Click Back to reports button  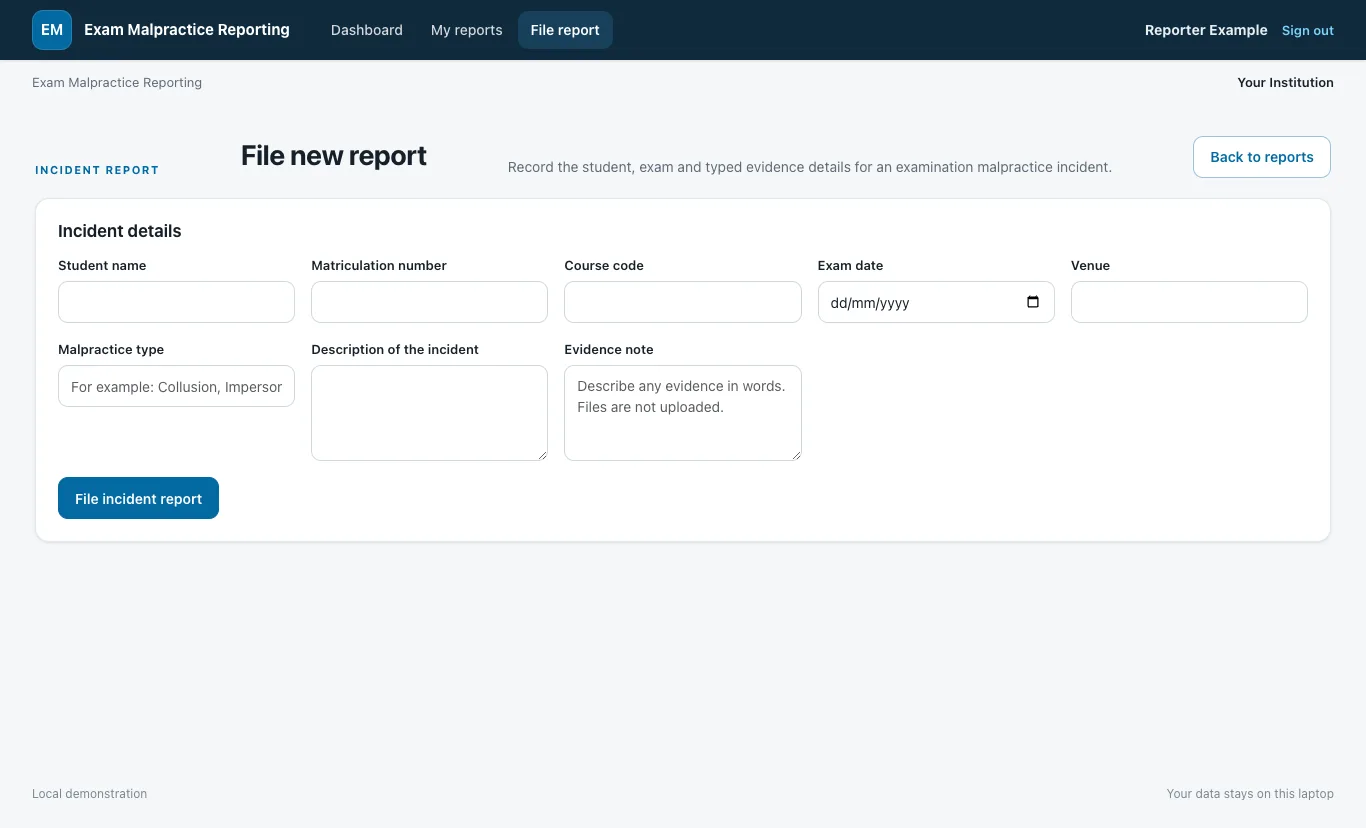click(x=1262, y=157)
